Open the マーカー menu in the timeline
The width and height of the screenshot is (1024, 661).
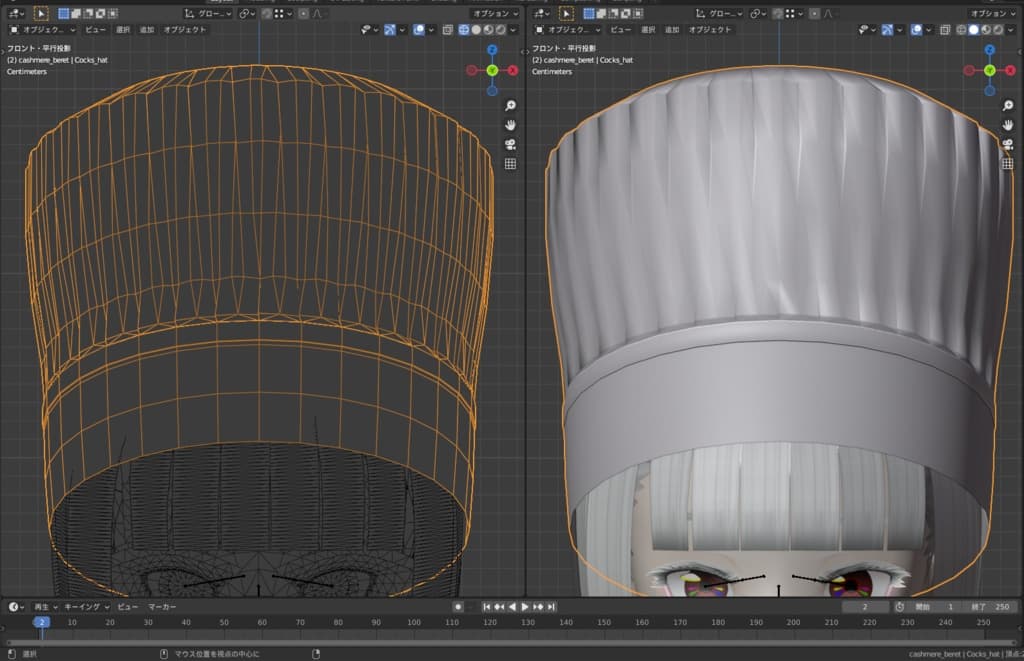pos(163,607)
